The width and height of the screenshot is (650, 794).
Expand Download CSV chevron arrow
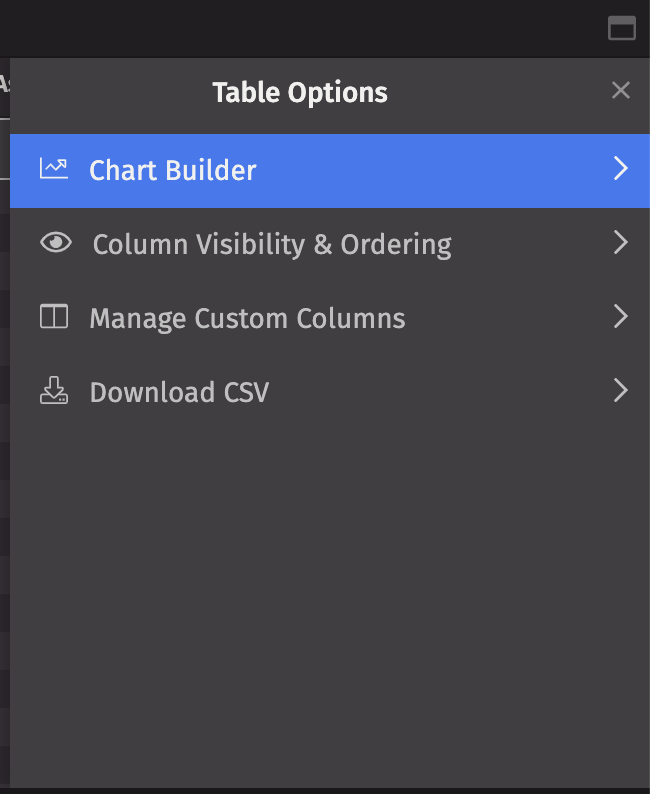621,391
